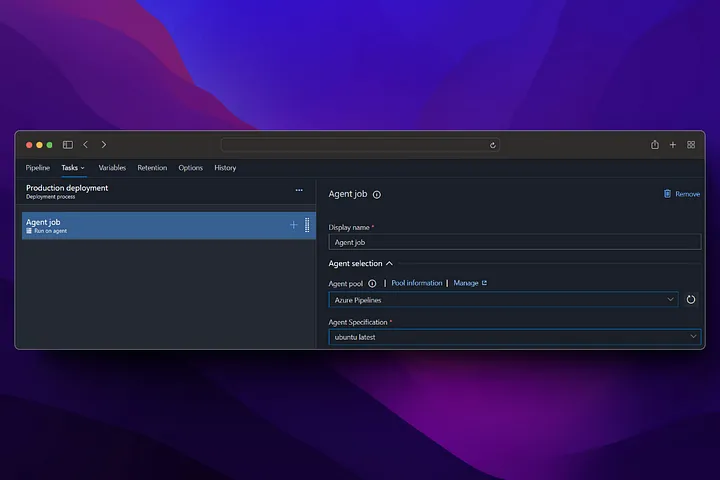Viewport: 720px width, 480px height.
Task: View the History tab
Action: click(x=225, y=168)
